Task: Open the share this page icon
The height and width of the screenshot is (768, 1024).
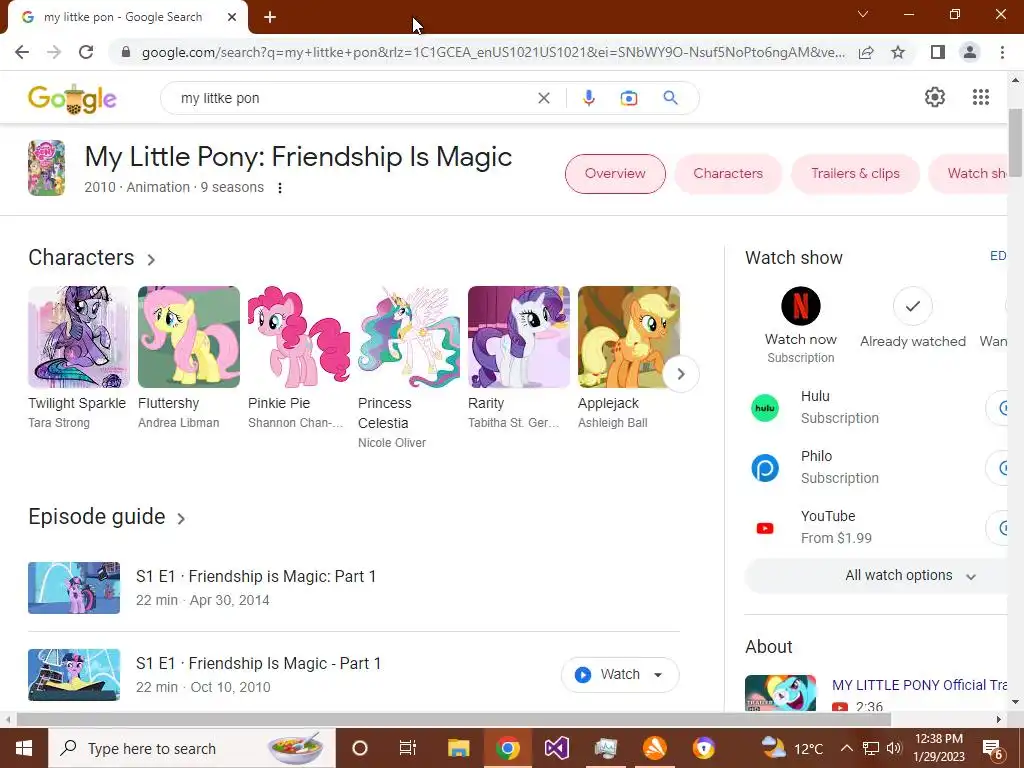Action: [x=866, y=52]
